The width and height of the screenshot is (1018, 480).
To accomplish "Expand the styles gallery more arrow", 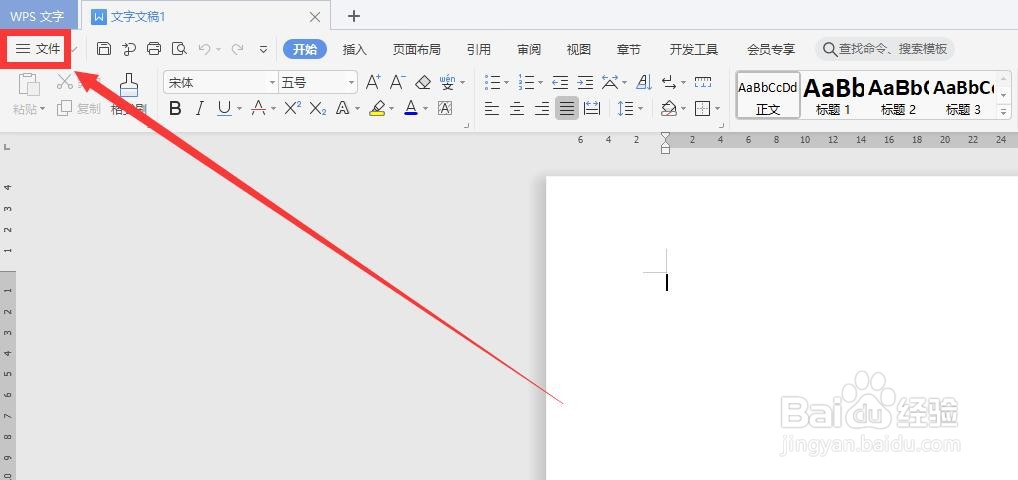I will pos(1004,112).
